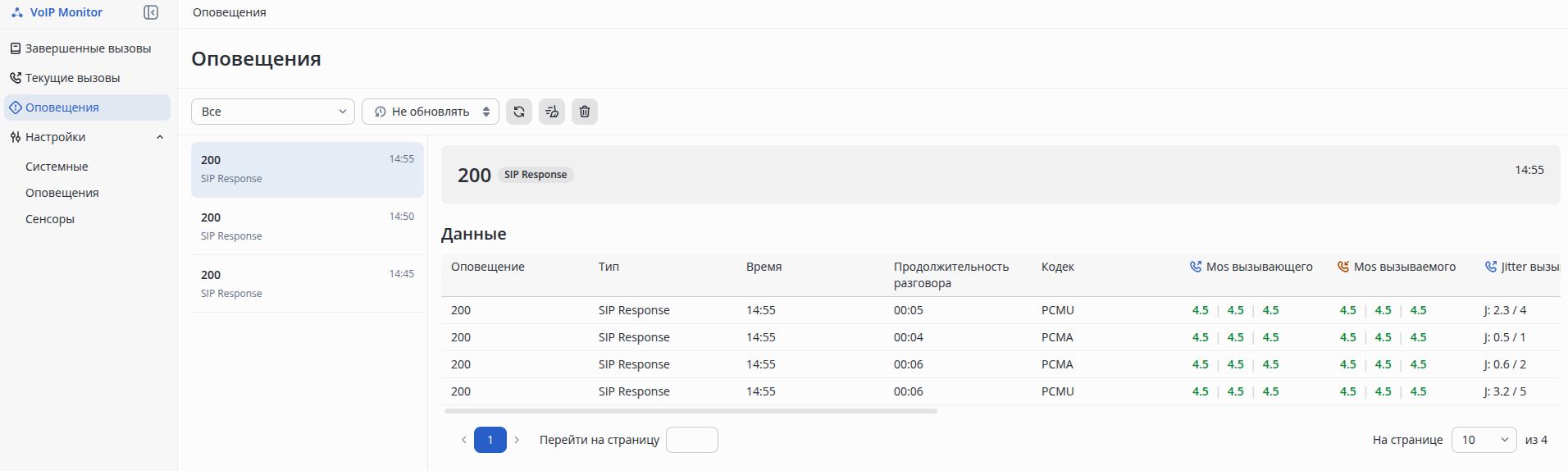Open the per-page count dropdown showing 10
This screenshot has height=471, width=1568.
point(1484,440)
